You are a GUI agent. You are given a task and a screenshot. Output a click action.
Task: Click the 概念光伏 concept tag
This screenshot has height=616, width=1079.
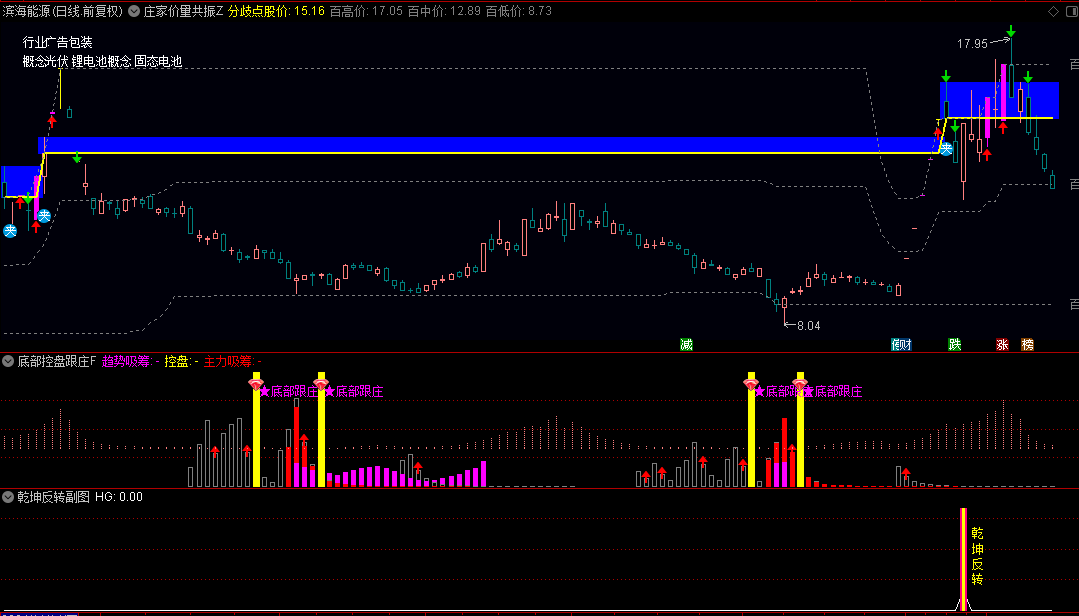(x=45, y=61)
